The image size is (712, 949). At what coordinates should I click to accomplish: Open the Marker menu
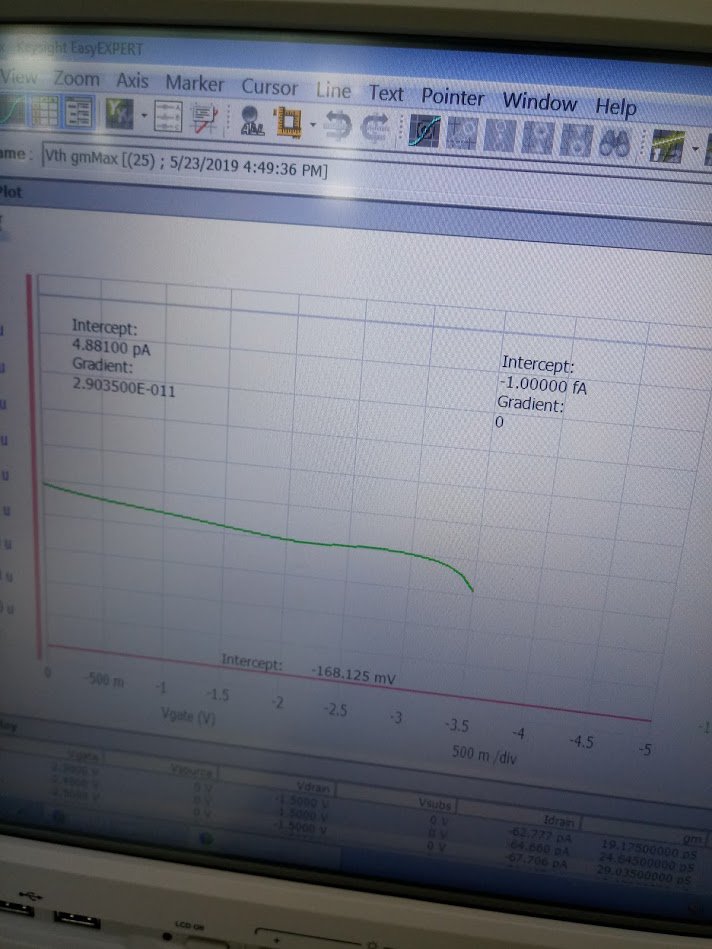click(x=194, y=84)
